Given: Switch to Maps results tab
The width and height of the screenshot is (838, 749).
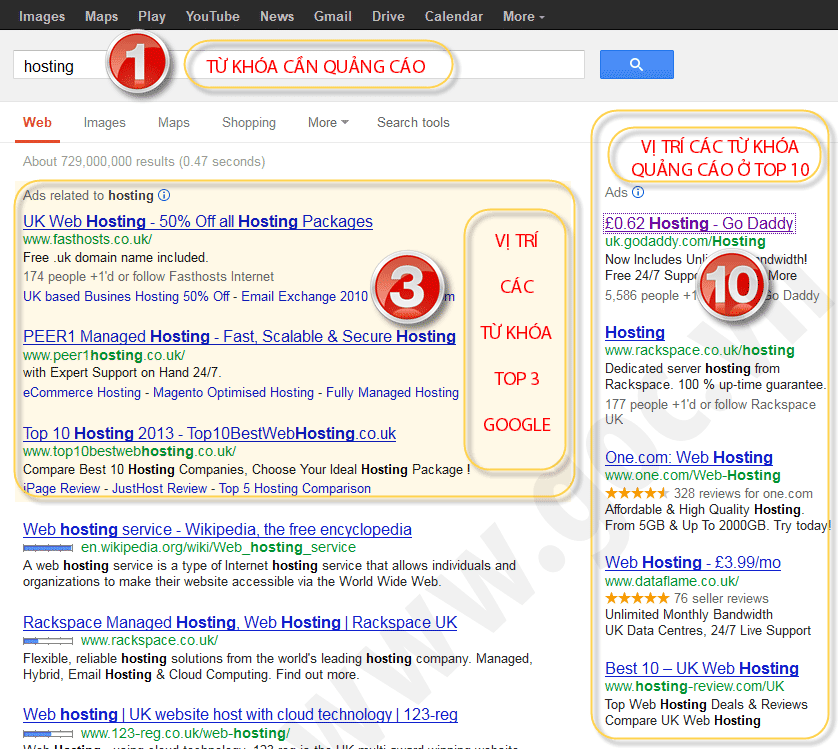Looking at the screenshot, I should [x=174, y=122].
